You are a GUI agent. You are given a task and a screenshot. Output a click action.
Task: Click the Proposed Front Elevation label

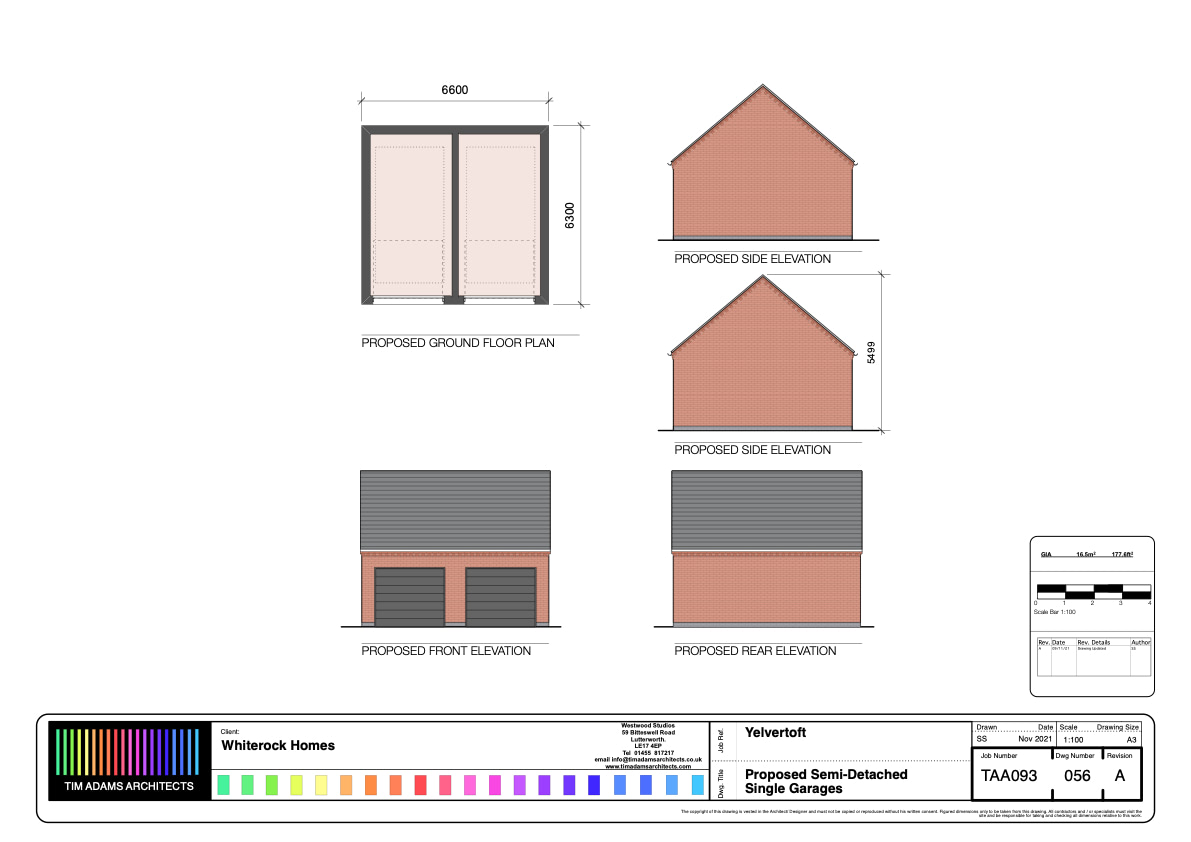[x=446, y=651]
